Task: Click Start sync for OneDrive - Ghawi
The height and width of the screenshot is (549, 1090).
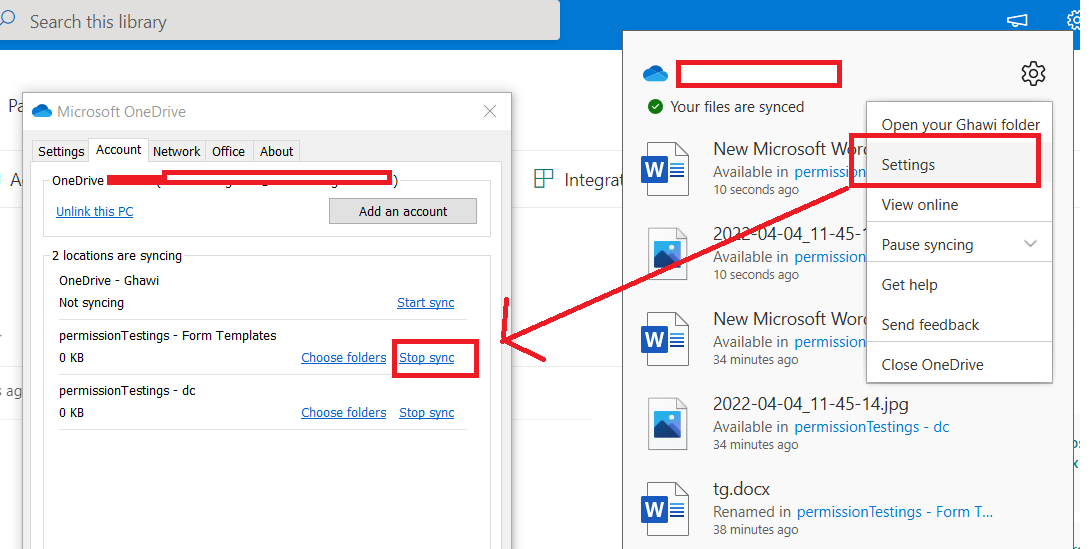Action: (425, 303)
